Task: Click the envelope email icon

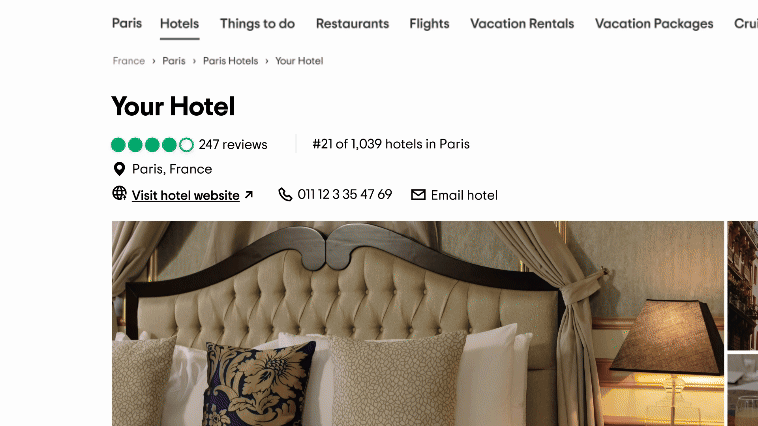Action: coord(418,194)
